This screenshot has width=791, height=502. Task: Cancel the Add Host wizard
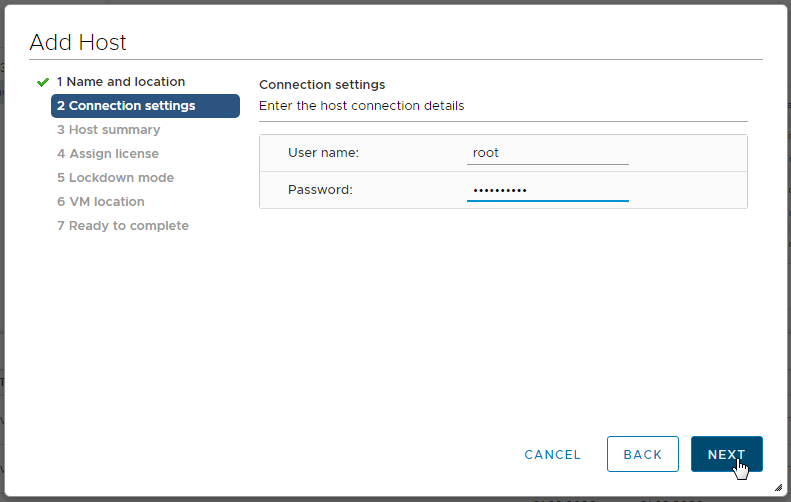(x=552, y=454)
